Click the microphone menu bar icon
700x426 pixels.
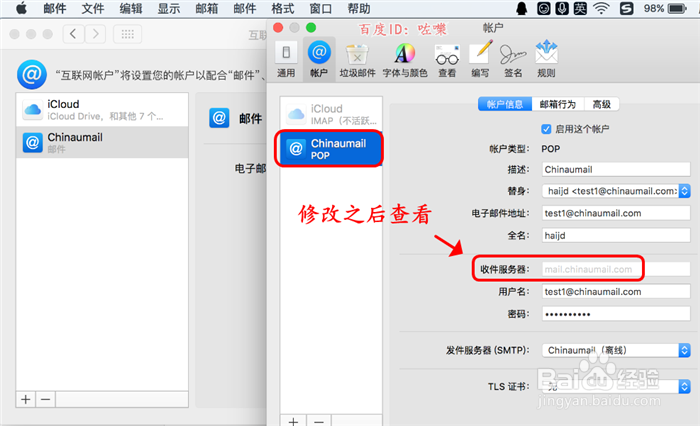point(562,8)
